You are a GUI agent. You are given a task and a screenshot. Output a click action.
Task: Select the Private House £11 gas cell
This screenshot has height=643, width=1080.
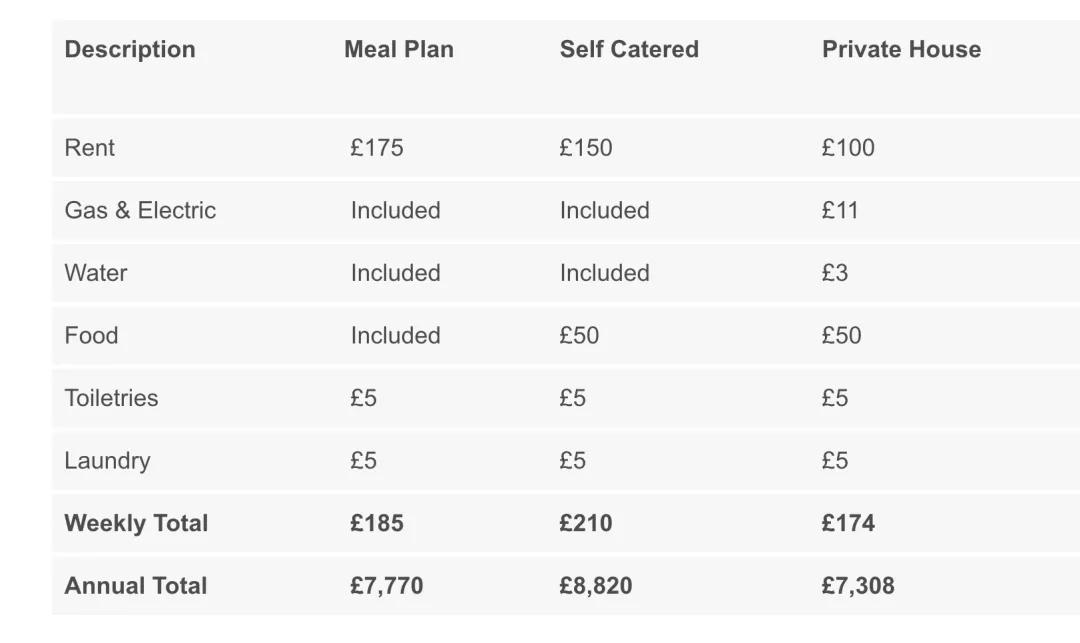click(x=840, y=211)
